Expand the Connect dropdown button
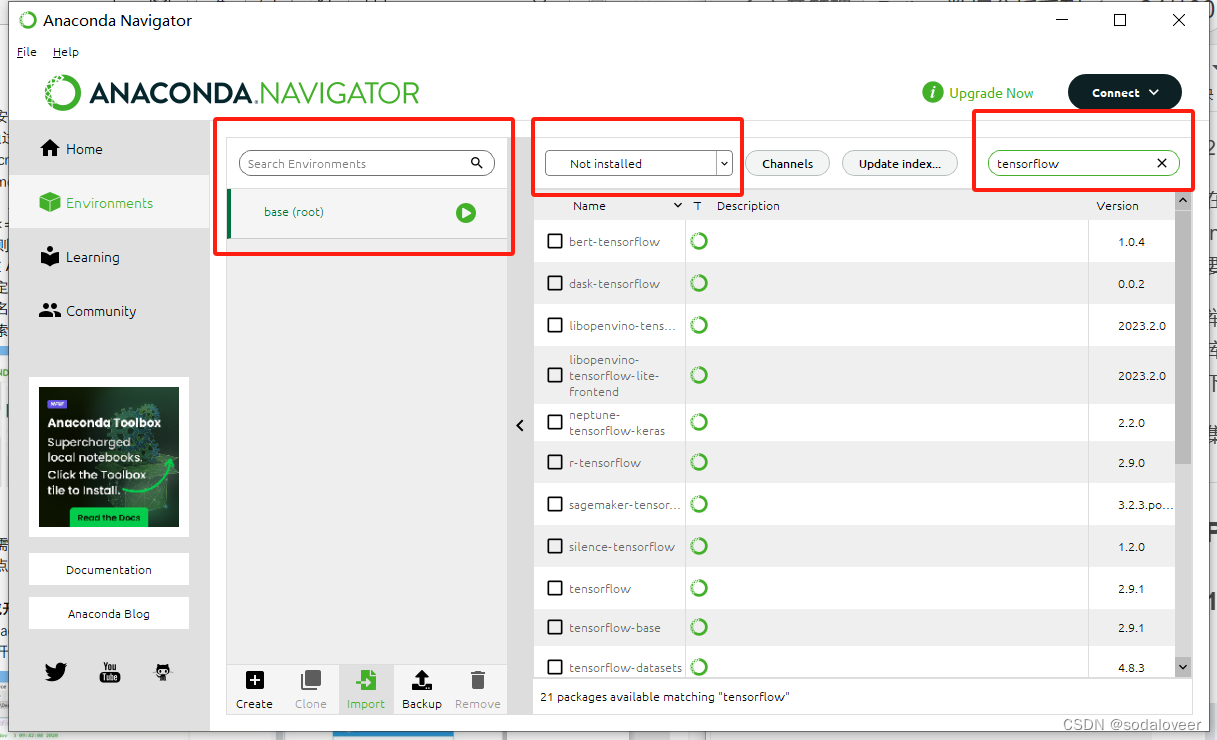 1125,92
